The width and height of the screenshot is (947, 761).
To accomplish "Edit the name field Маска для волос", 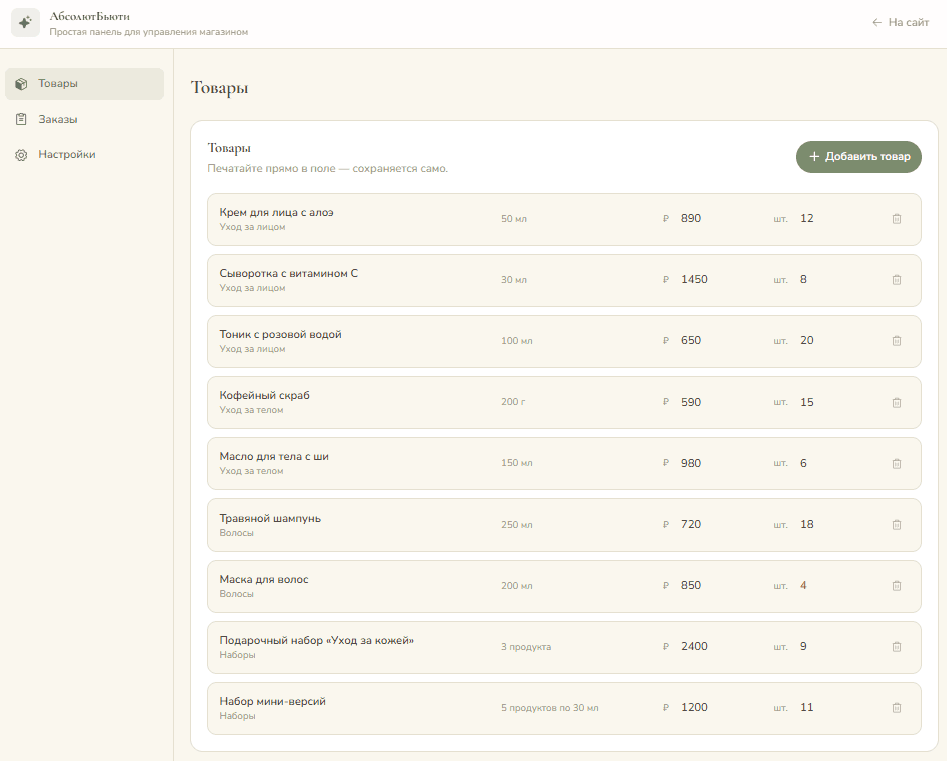I will point(263,579).
